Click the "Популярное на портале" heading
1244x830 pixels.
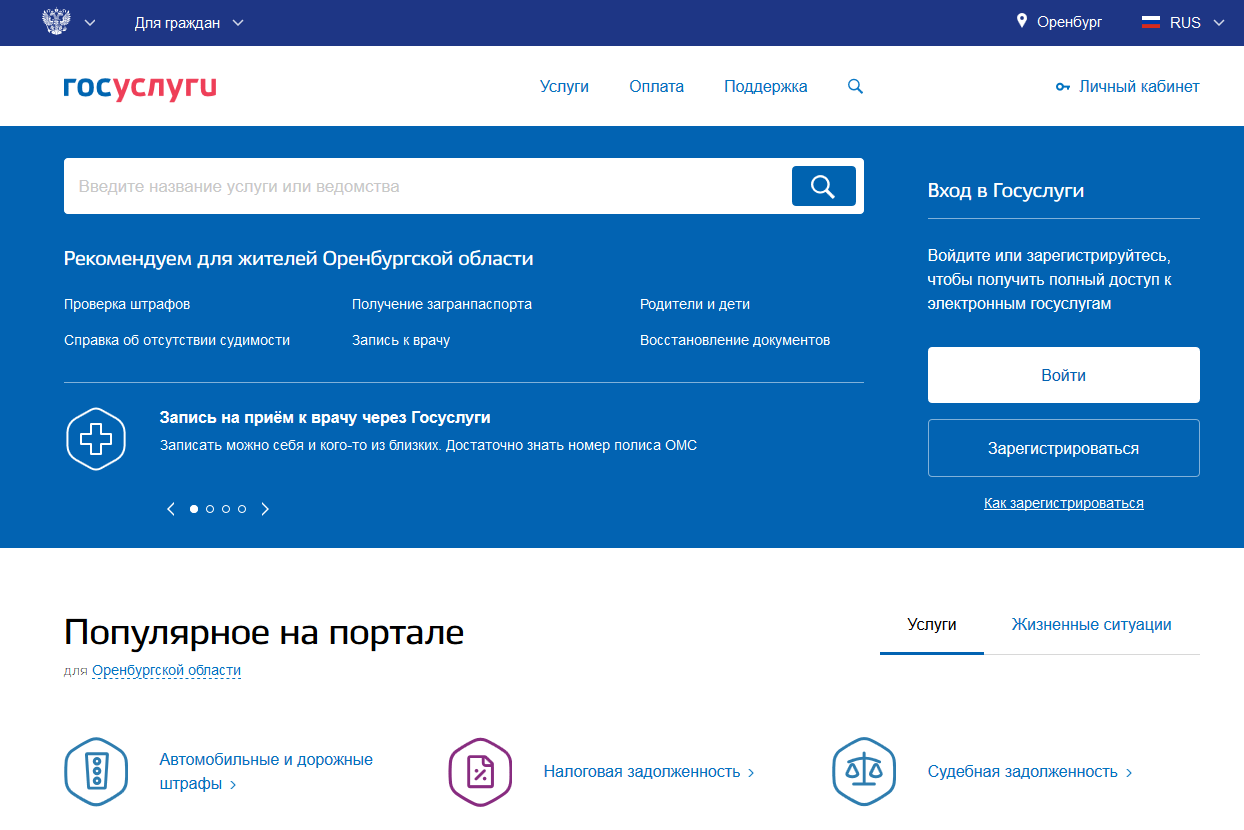[264, 632]
